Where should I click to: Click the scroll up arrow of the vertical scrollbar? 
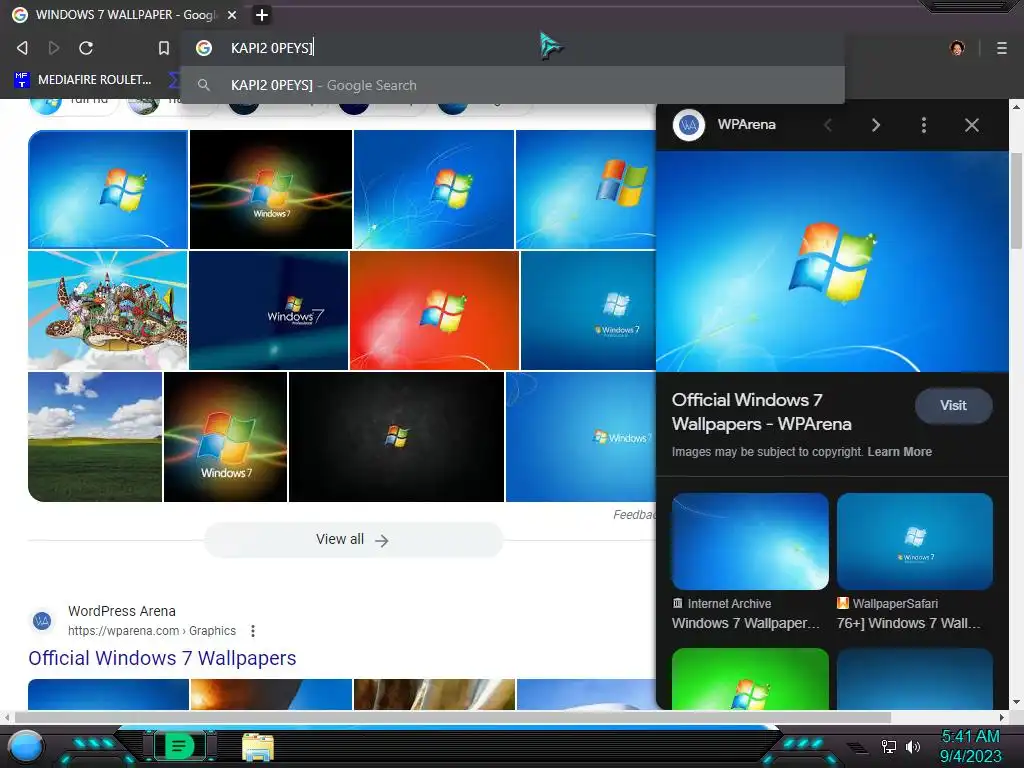1016,106
